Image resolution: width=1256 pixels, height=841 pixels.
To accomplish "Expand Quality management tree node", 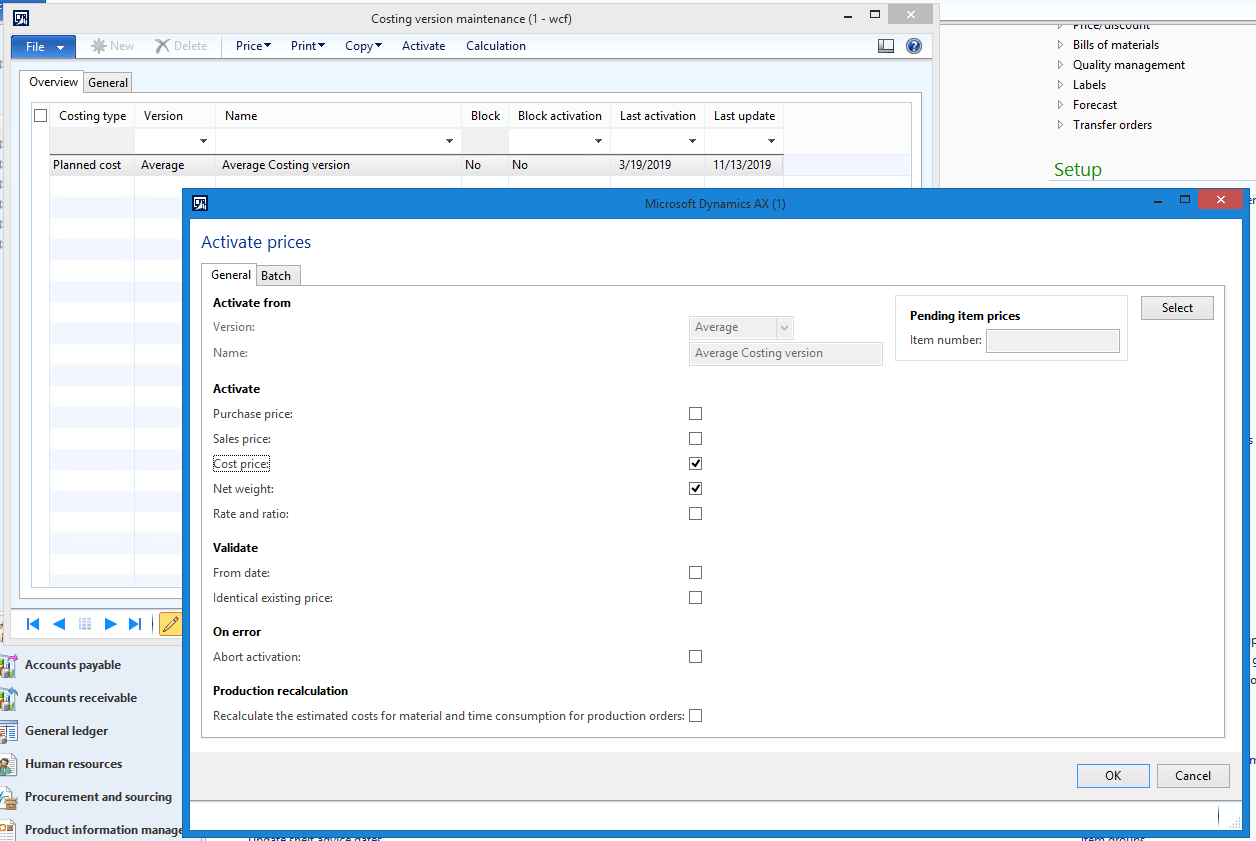I will pos(1062,65).
